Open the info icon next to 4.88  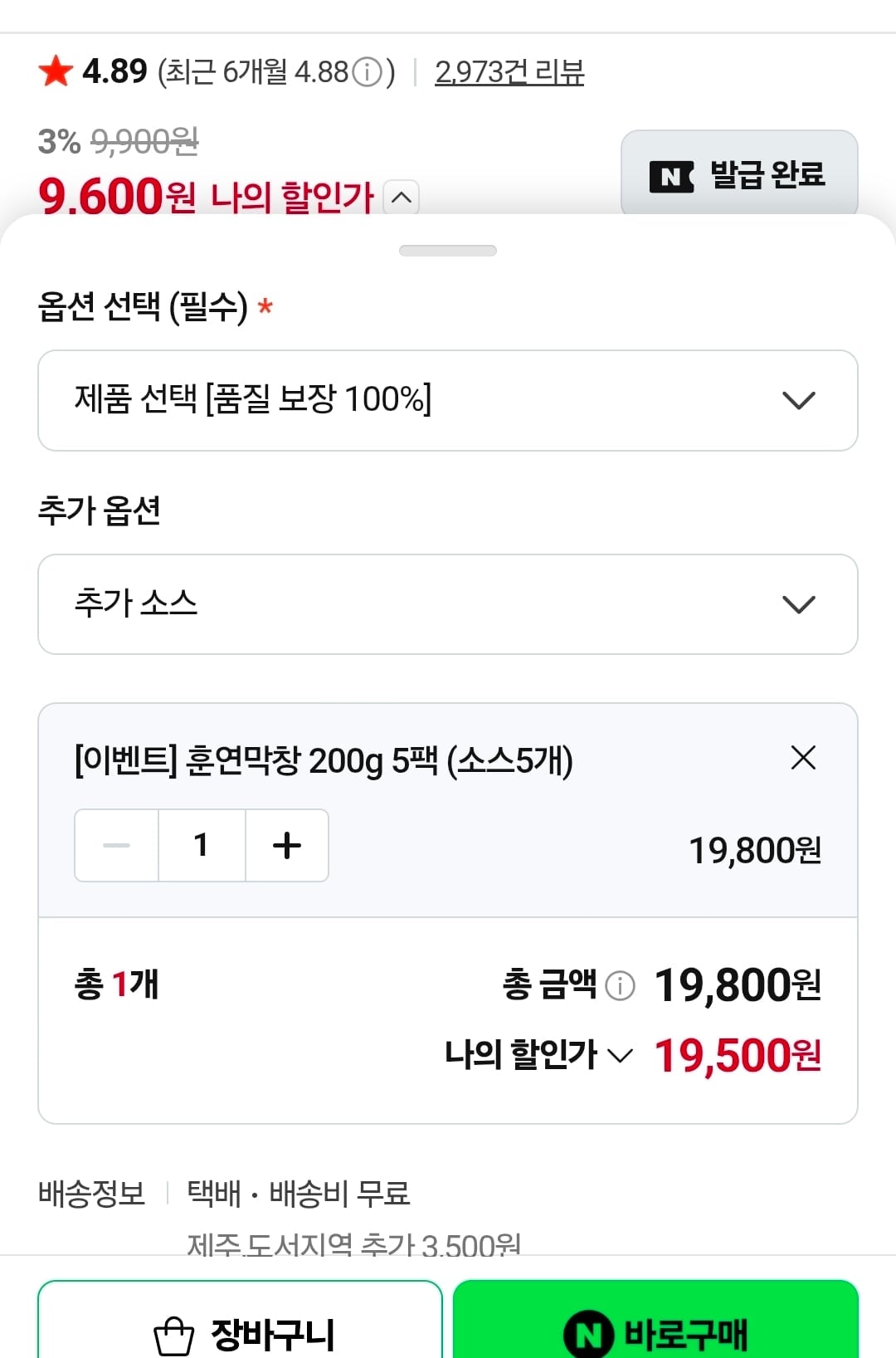367,72
